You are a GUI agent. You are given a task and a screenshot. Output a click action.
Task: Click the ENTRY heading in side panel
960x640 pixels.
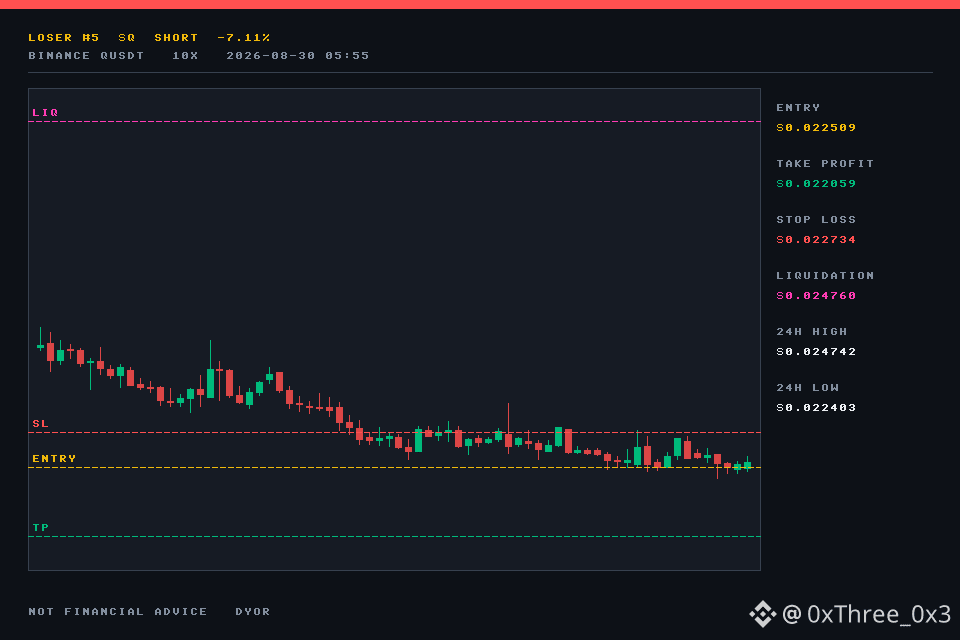pyautogui.click(x=798, y=108)
